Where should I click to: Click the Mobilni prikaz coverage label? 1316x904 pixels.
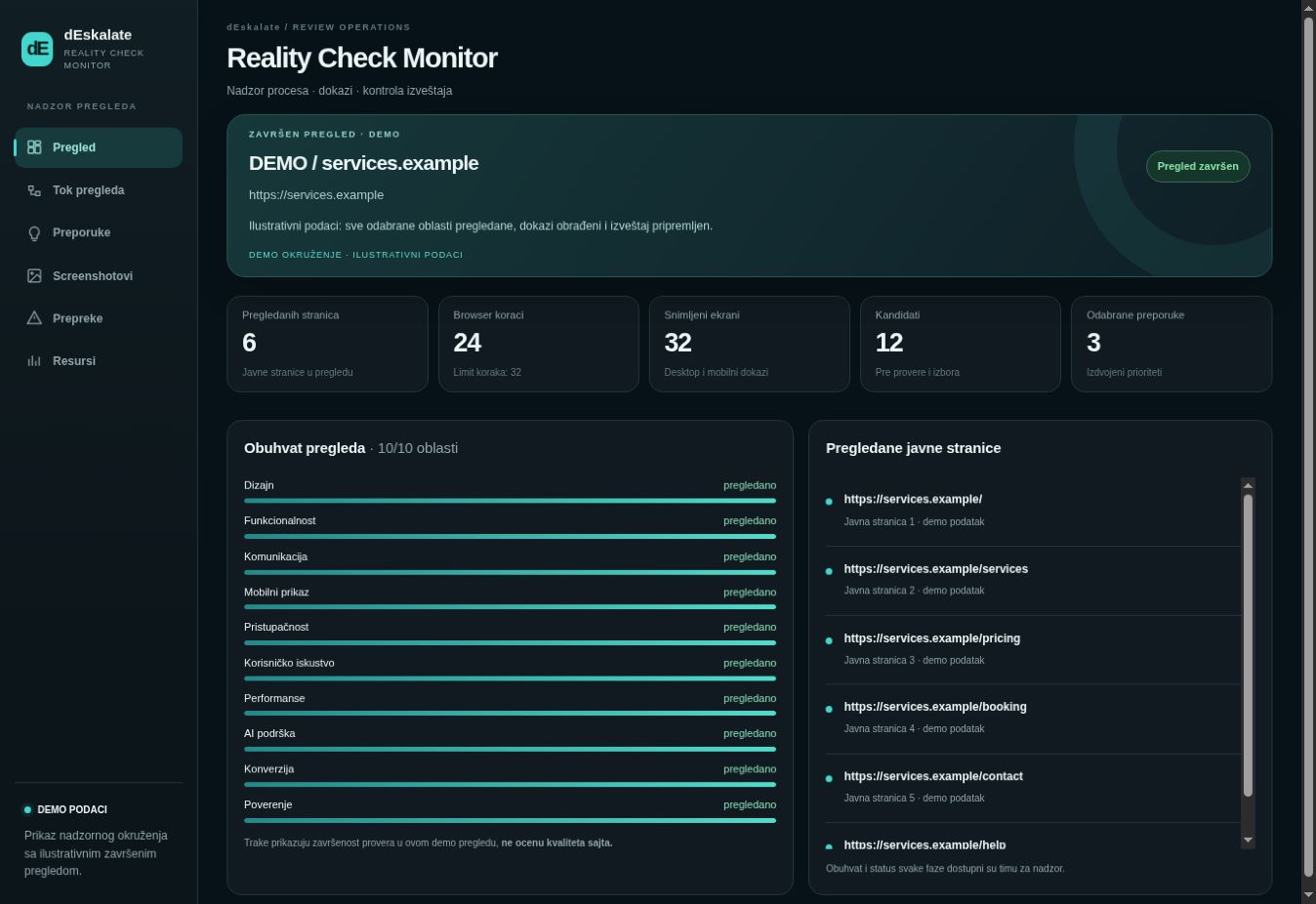tap(276, 593)
